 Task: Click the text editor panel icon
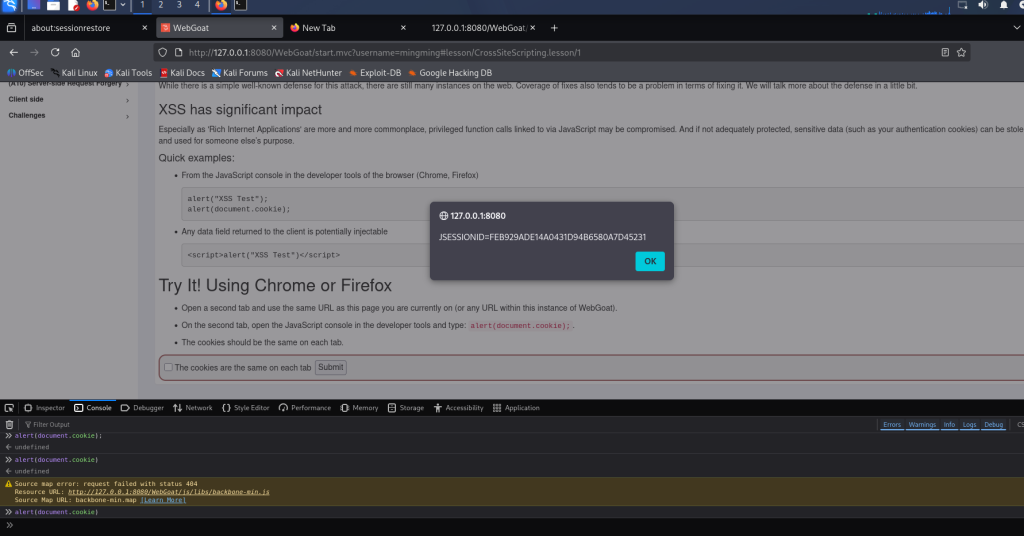73,5
